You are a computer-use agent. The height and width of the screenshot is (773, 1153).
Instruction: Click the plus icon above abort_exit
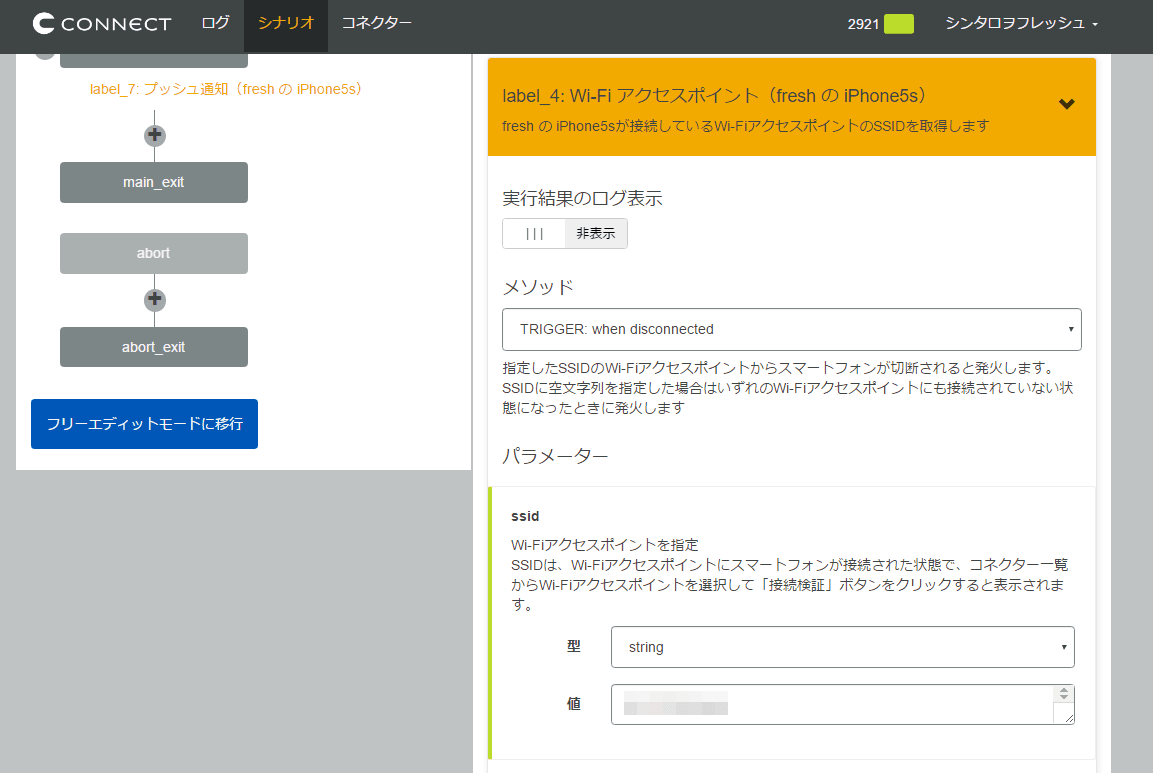pyautogui.click(x=154, y=300)
